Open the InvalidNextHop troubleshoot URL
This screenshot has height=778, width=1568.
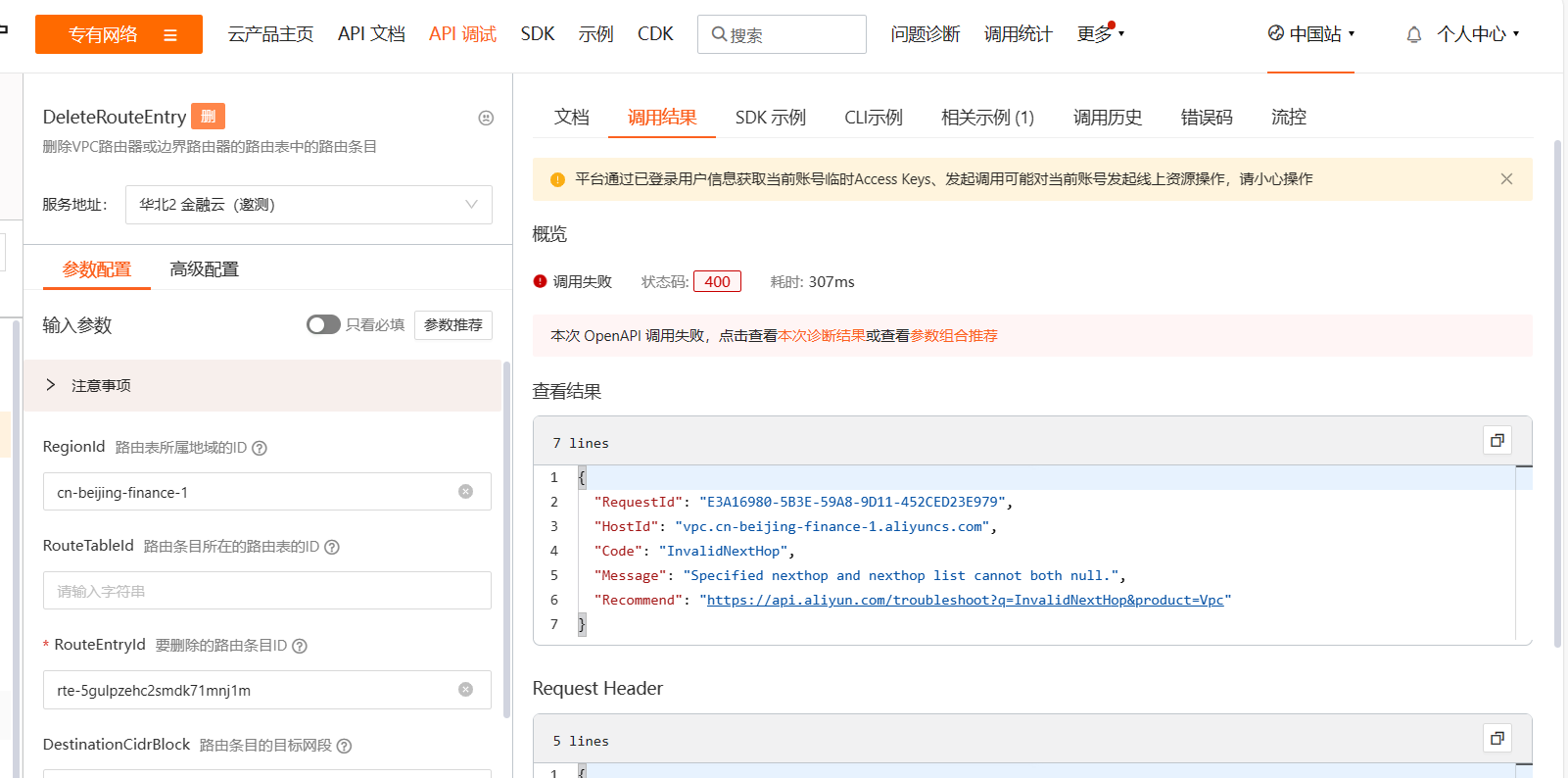(966, 600)
